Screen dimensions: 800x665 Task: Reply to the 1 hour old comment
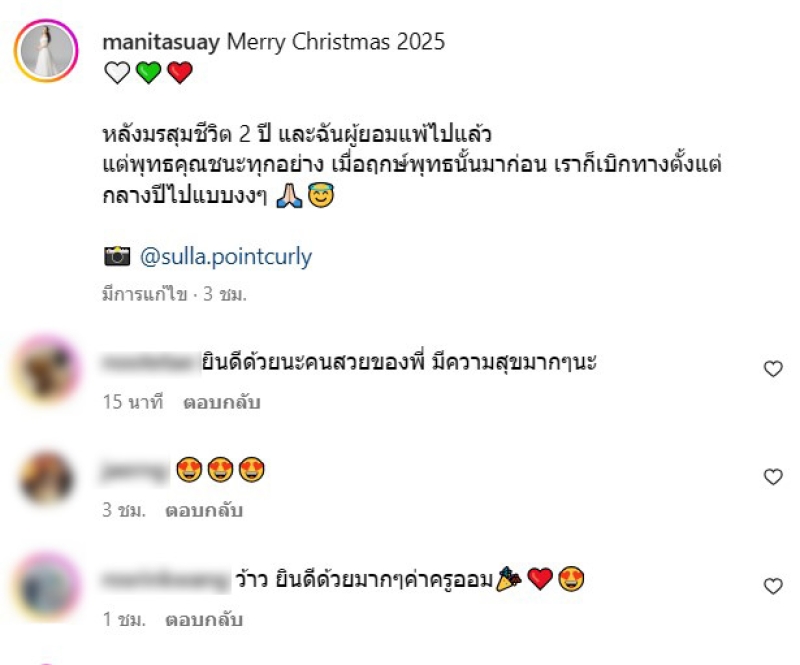point(204,620)
